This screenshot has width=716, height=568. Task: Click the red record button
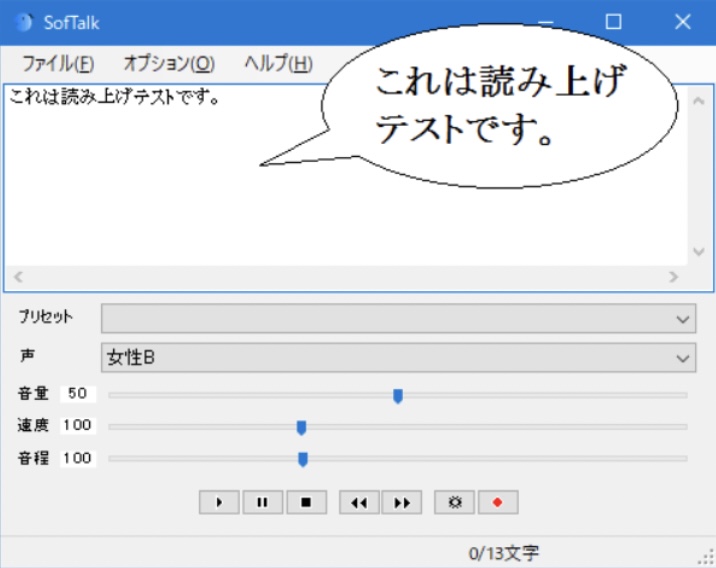[498, 502]
